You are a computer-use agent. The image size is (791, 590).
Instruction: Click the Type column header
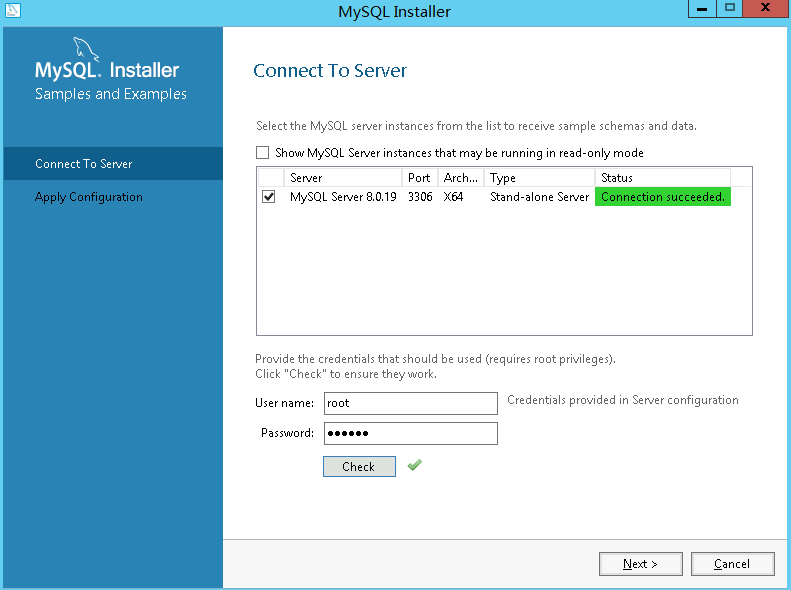point(539,178)
